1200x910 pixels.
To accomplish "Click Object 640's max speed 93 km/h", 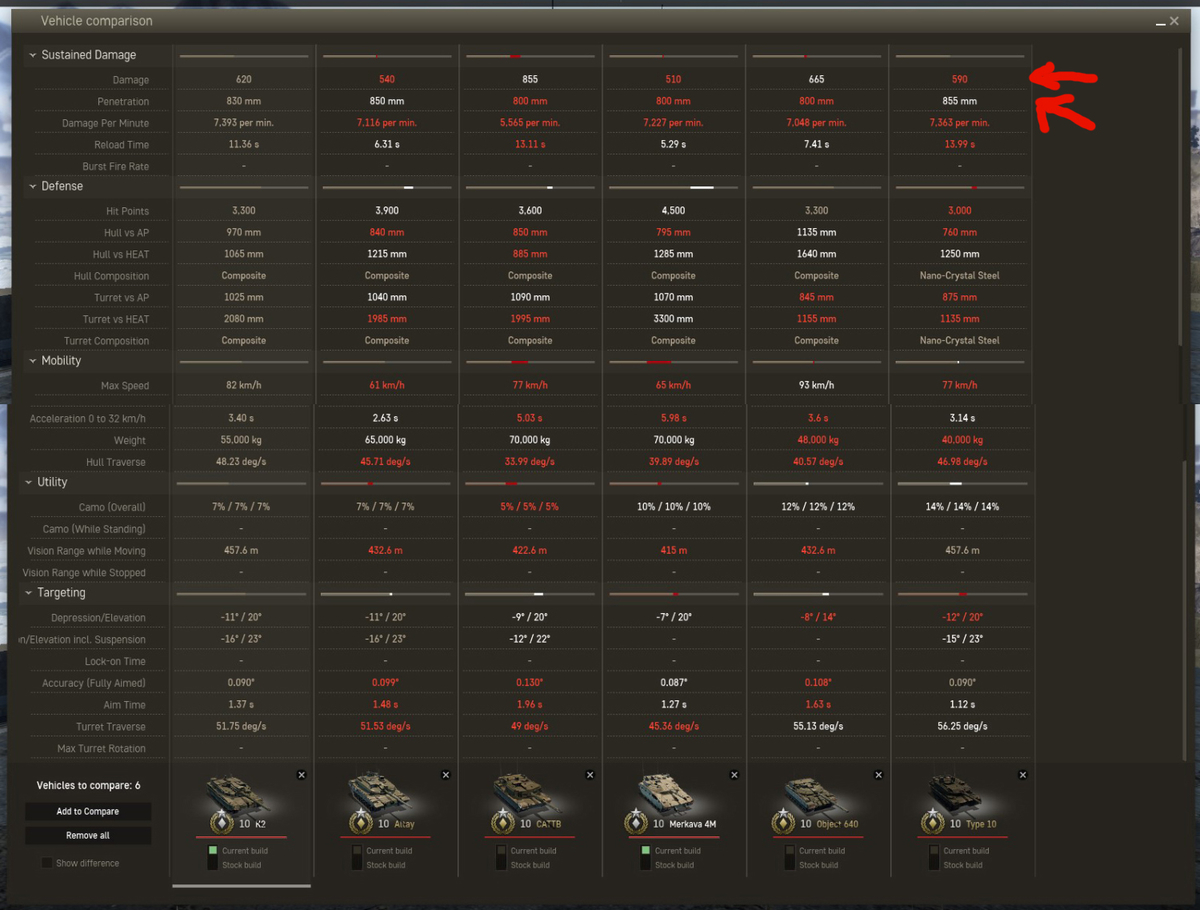I will tap(817, 386).
